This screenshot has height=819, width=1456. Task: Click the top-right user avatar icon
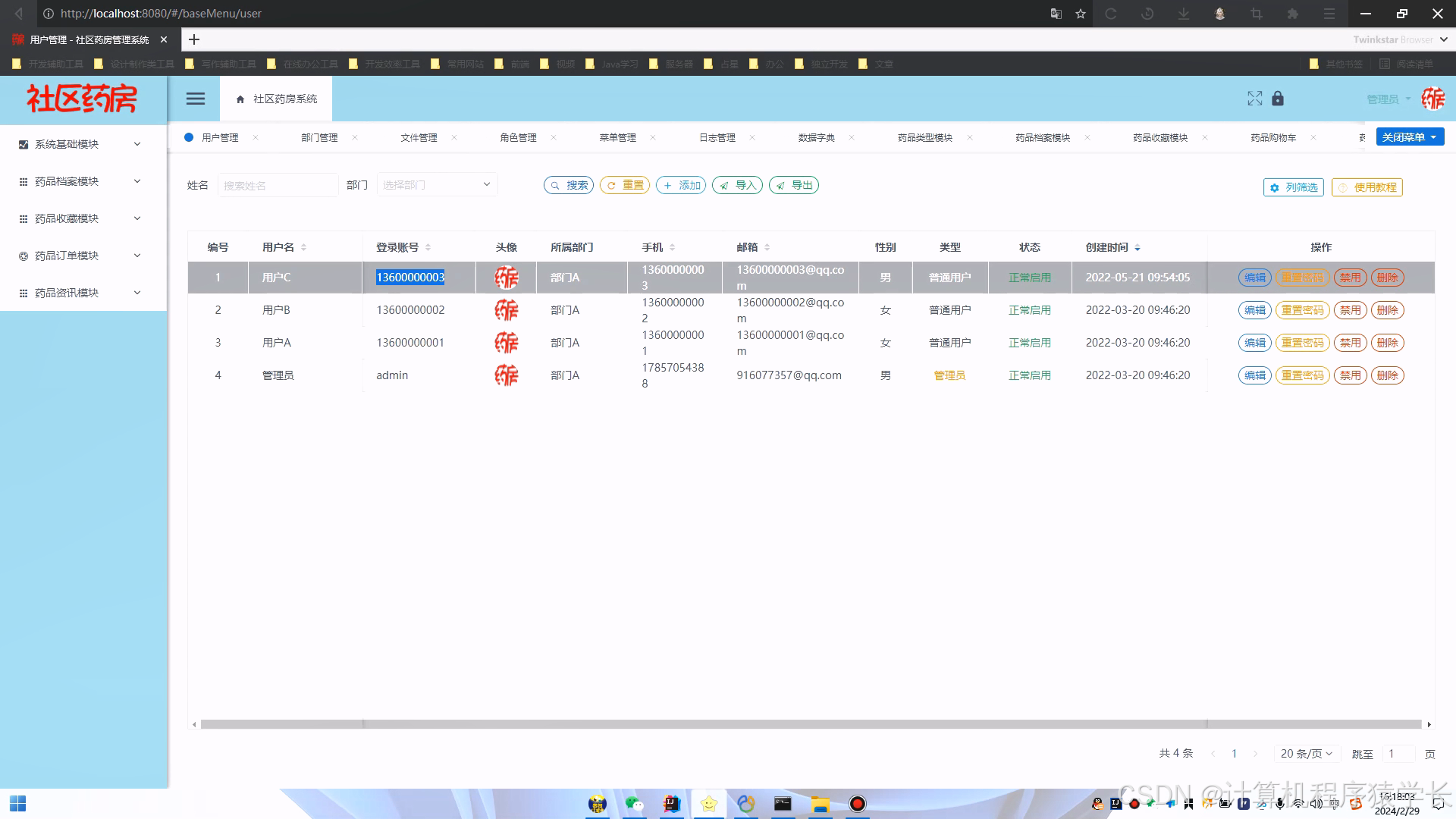click(1432, 99)
